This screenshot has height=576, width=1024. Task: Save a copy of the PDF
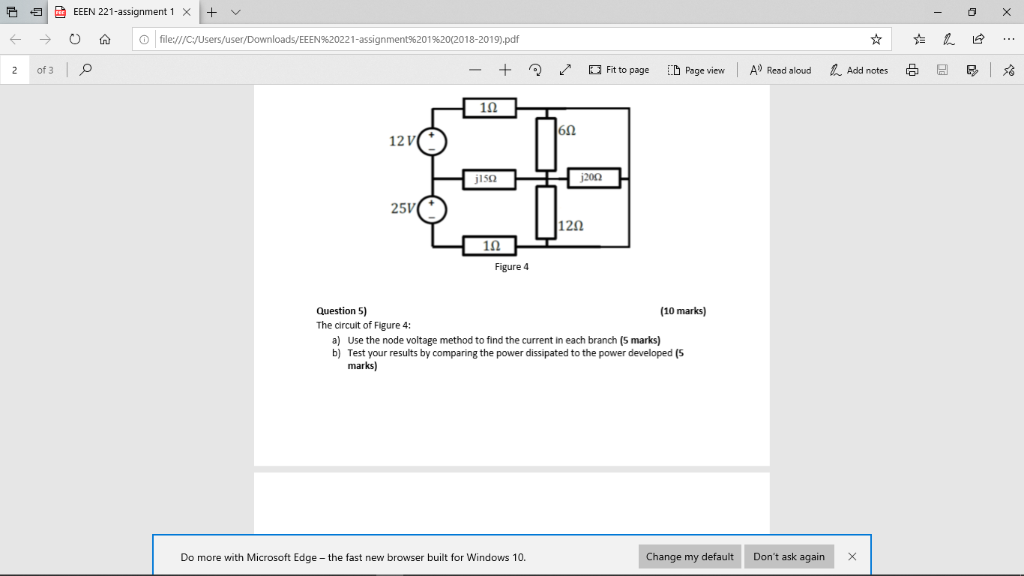click(942, 70)
